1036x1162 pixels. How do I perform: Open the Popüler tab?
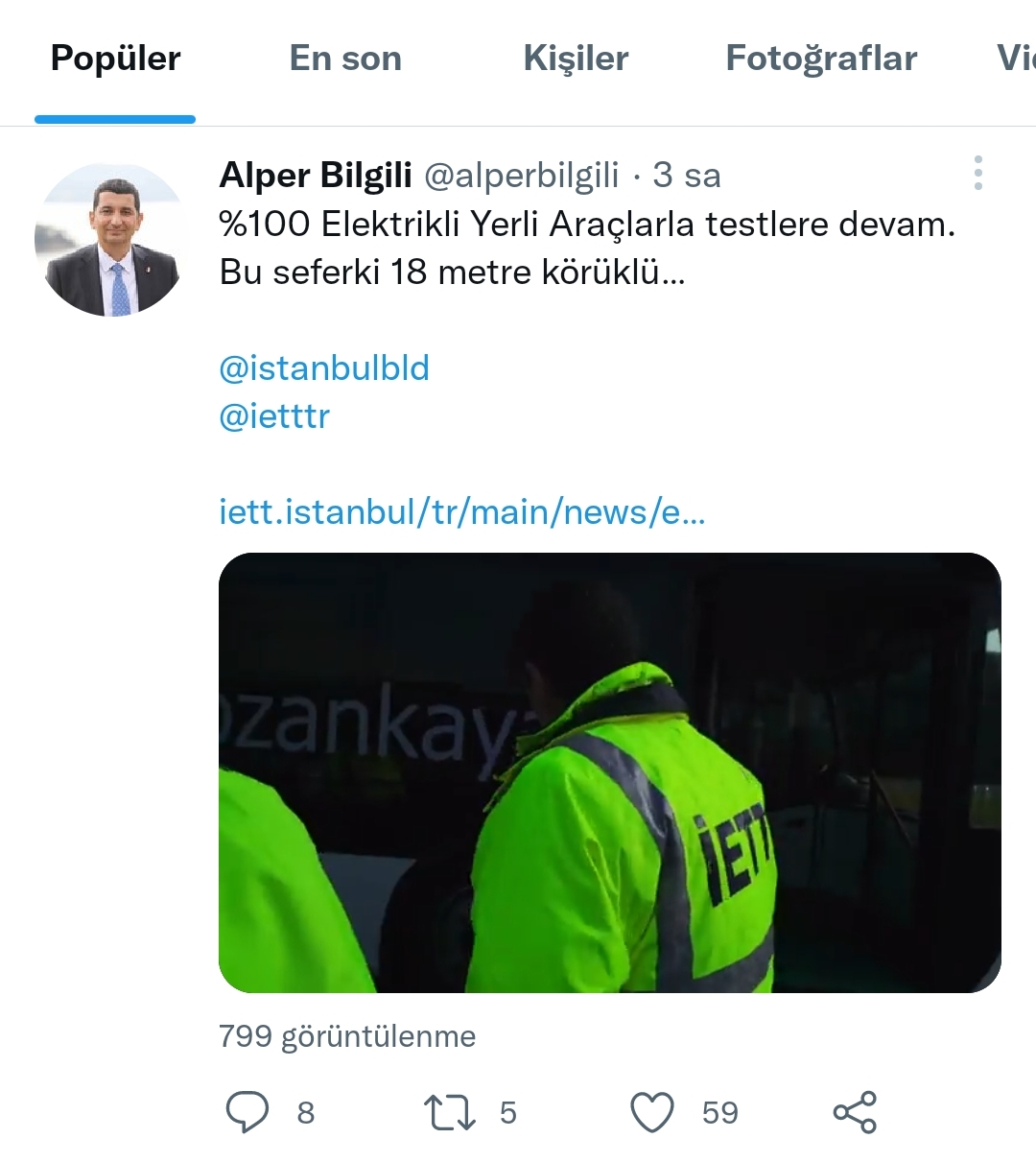[x=115, y=59]
